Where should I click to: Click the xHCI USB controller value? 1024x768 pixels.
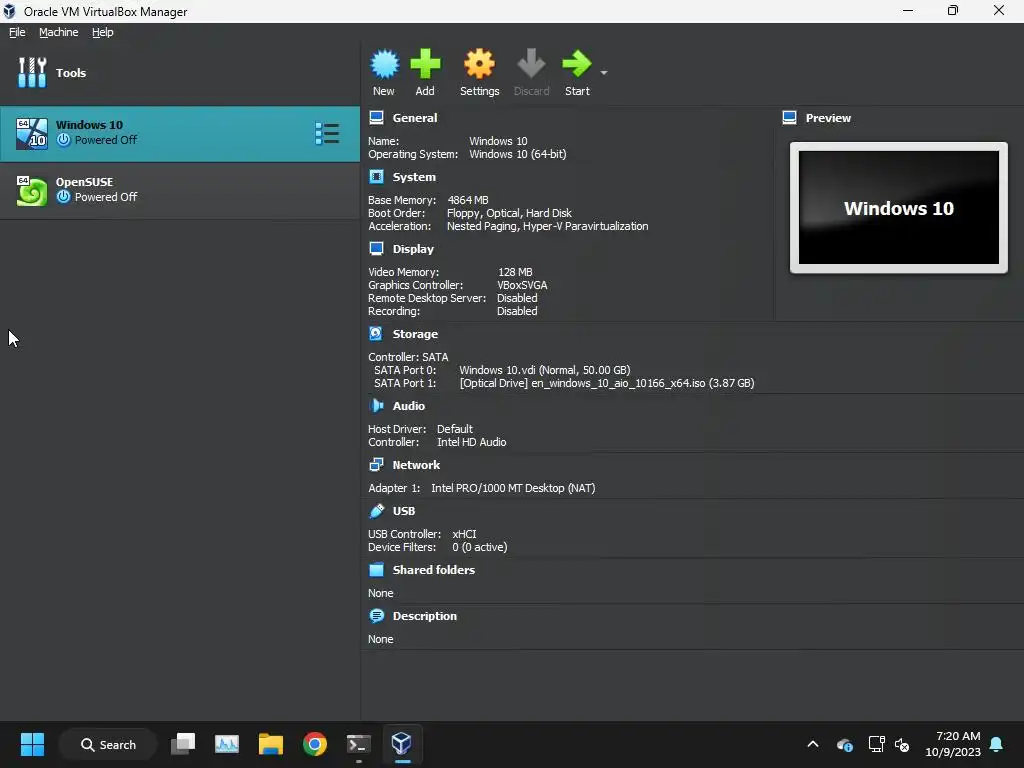coord(464,534)
